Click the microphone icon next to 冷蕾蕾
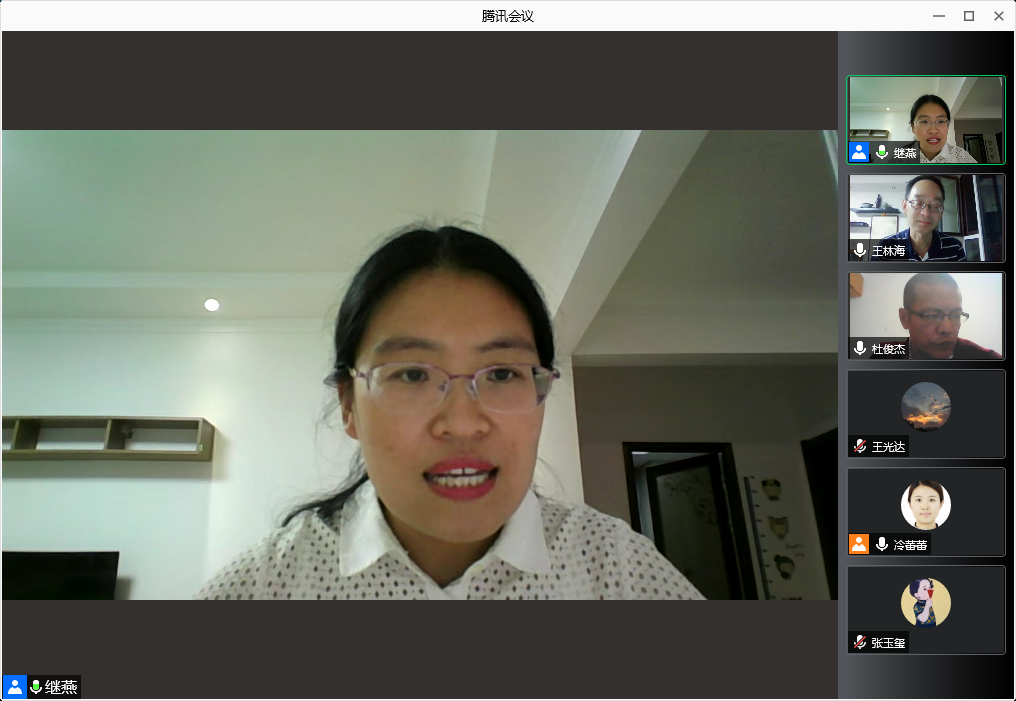Screen dimensions: 1016x701 [x=882, y=544]
